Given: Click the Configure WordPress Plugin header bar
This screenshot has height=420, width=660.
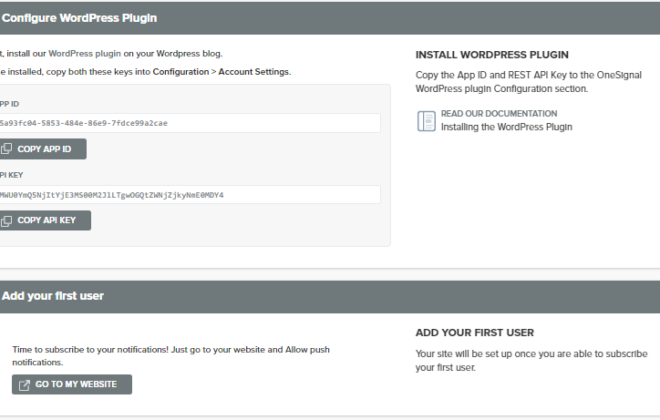Looking at the screenshot, I should [x=330, y=18].
